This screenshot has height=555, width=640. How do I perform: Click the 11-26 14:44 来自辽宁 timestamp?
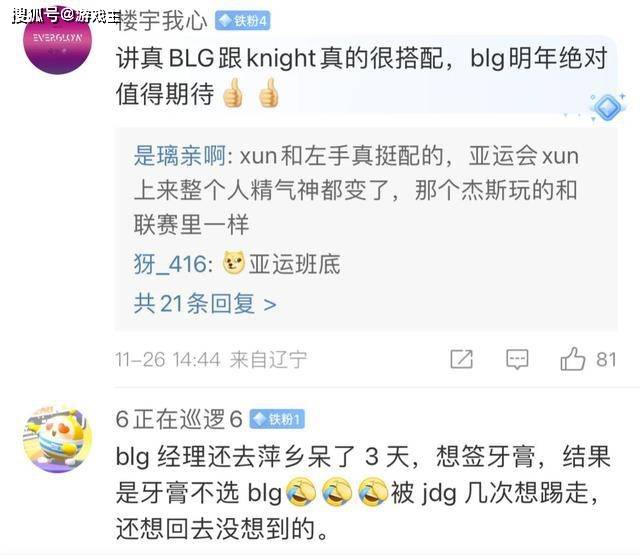pos(211,360)
